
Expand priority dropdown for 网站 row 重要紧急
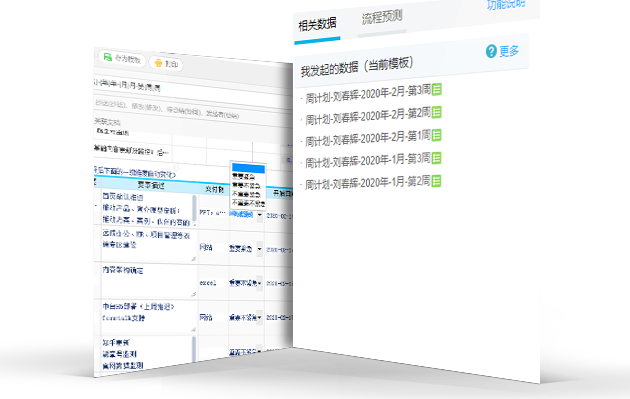(260, 249)
